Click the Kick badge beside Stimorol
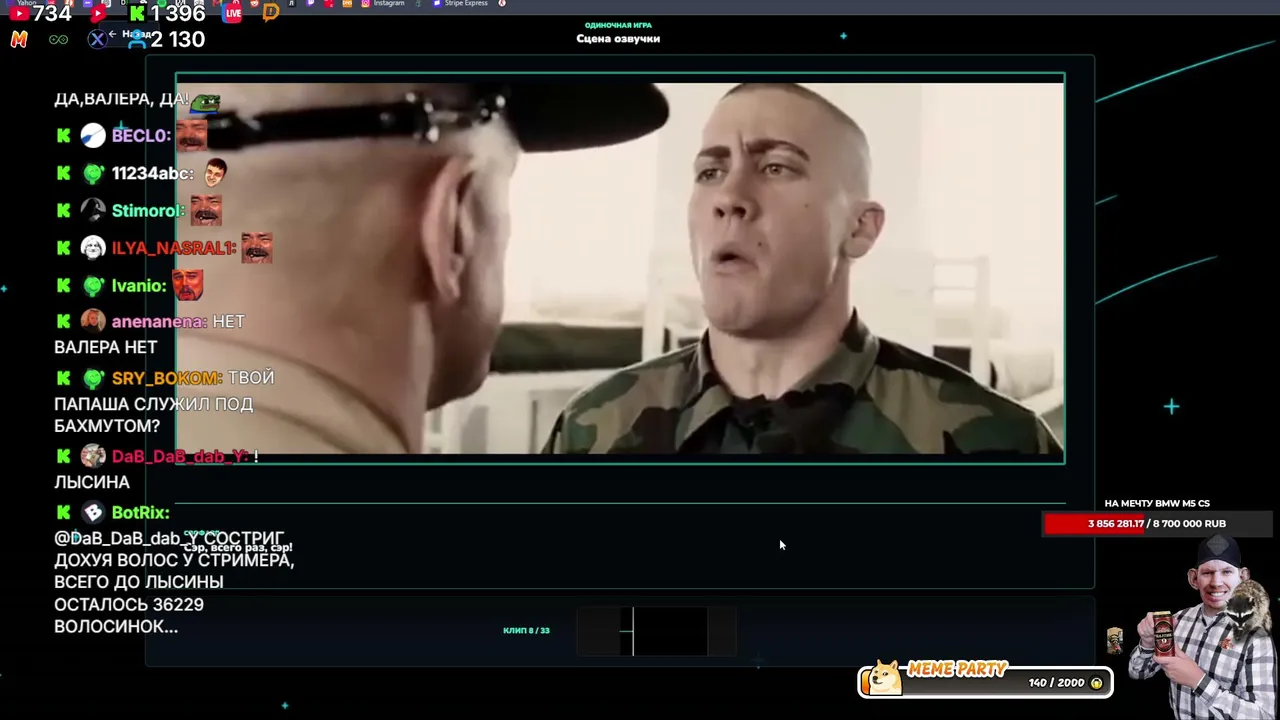Viewport: 1280px width, 720px height. tap(64, 211)
